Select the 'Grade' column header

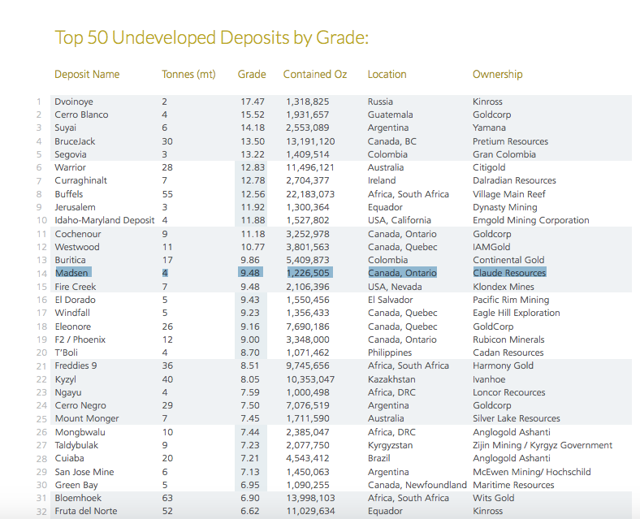pos(251,75)
